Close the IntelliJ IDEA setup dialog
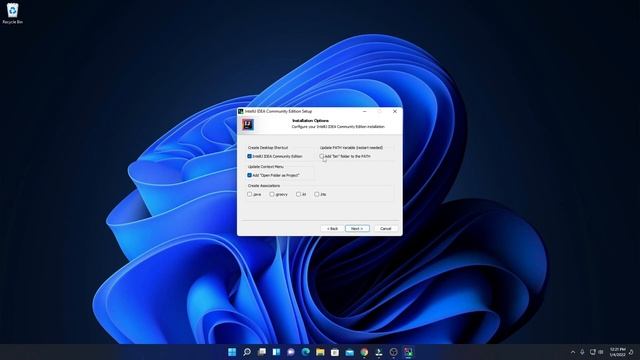Viewport: 640px width, 360px height. [x=395, y=111]
